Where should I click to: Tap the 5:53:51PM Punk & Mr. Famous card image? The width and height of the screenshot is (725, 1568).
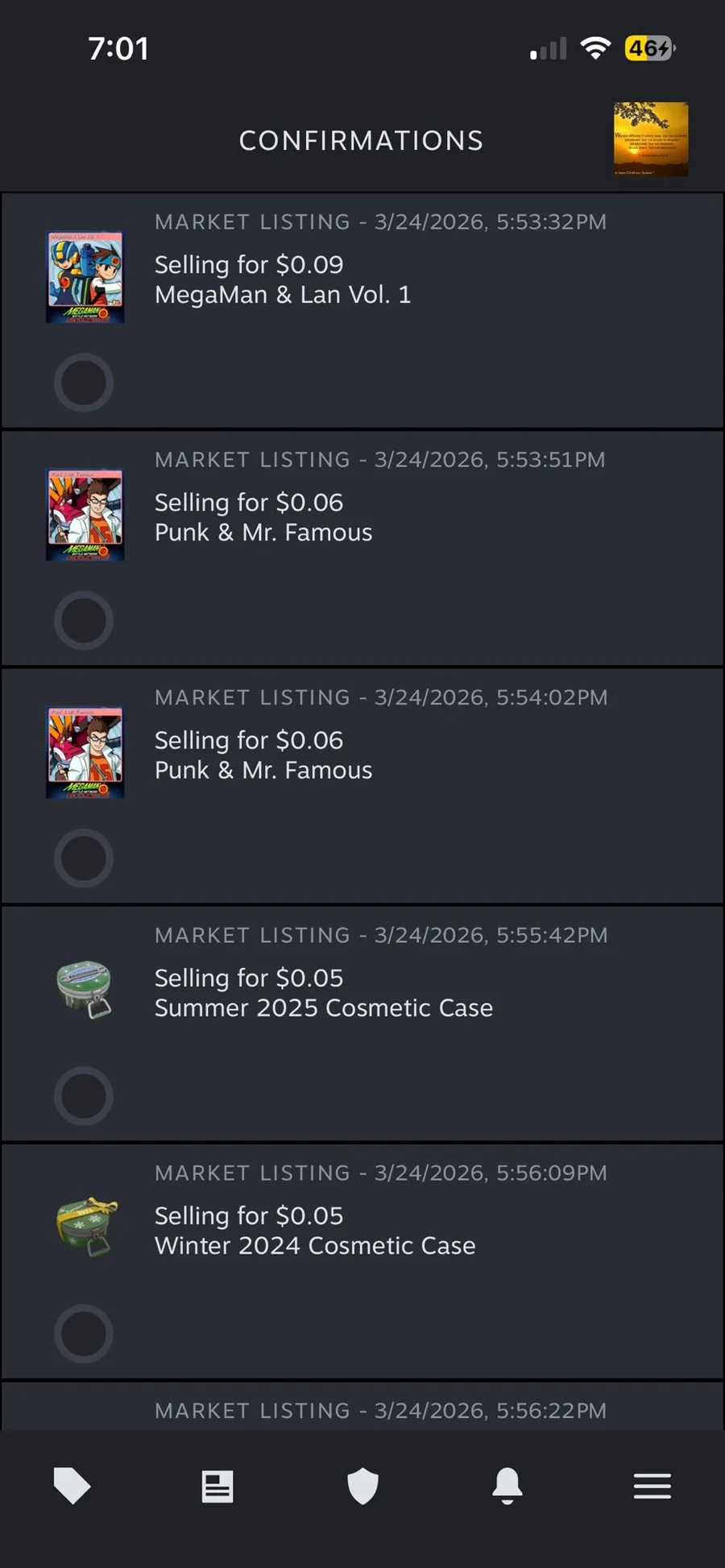pos(85,515)
